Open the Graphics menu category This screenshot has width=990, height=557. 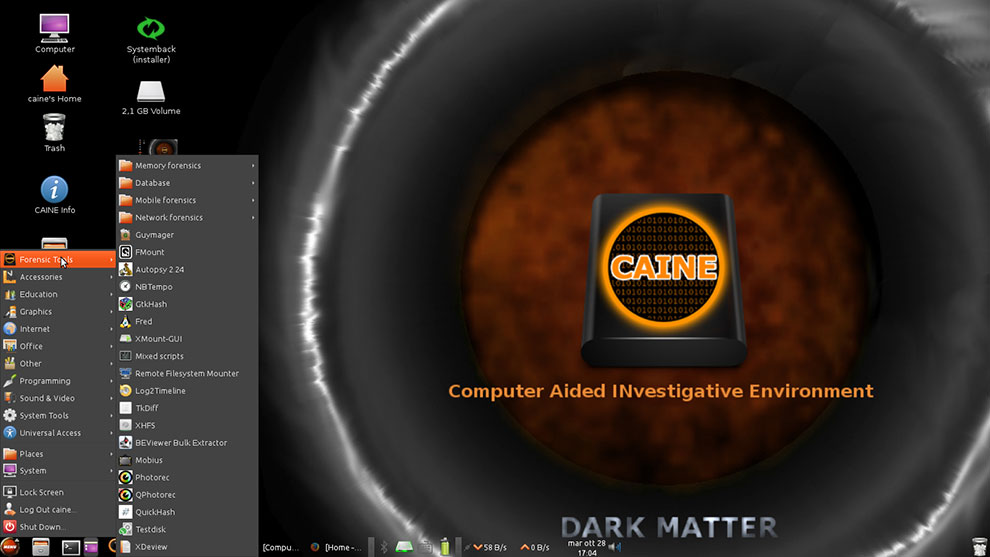pyautogui.click(x=58, y=312)
